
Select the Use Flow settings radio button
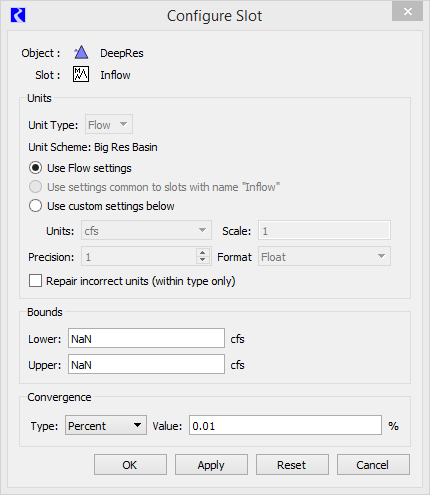35,168
